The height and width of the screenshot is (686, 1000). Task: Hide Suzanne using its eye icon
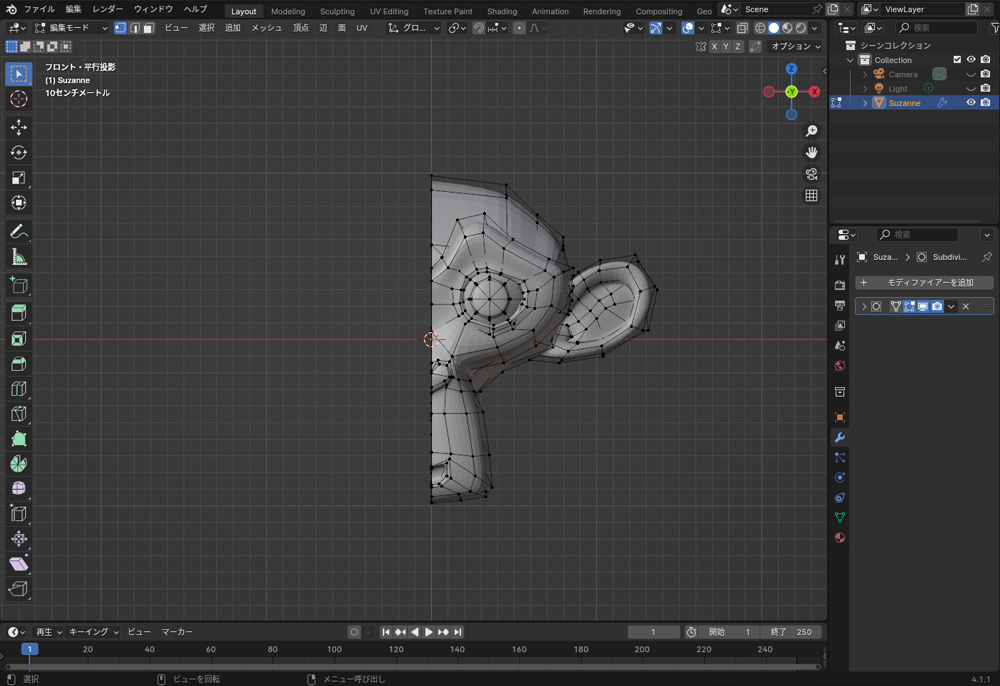[x=970, y=103]
